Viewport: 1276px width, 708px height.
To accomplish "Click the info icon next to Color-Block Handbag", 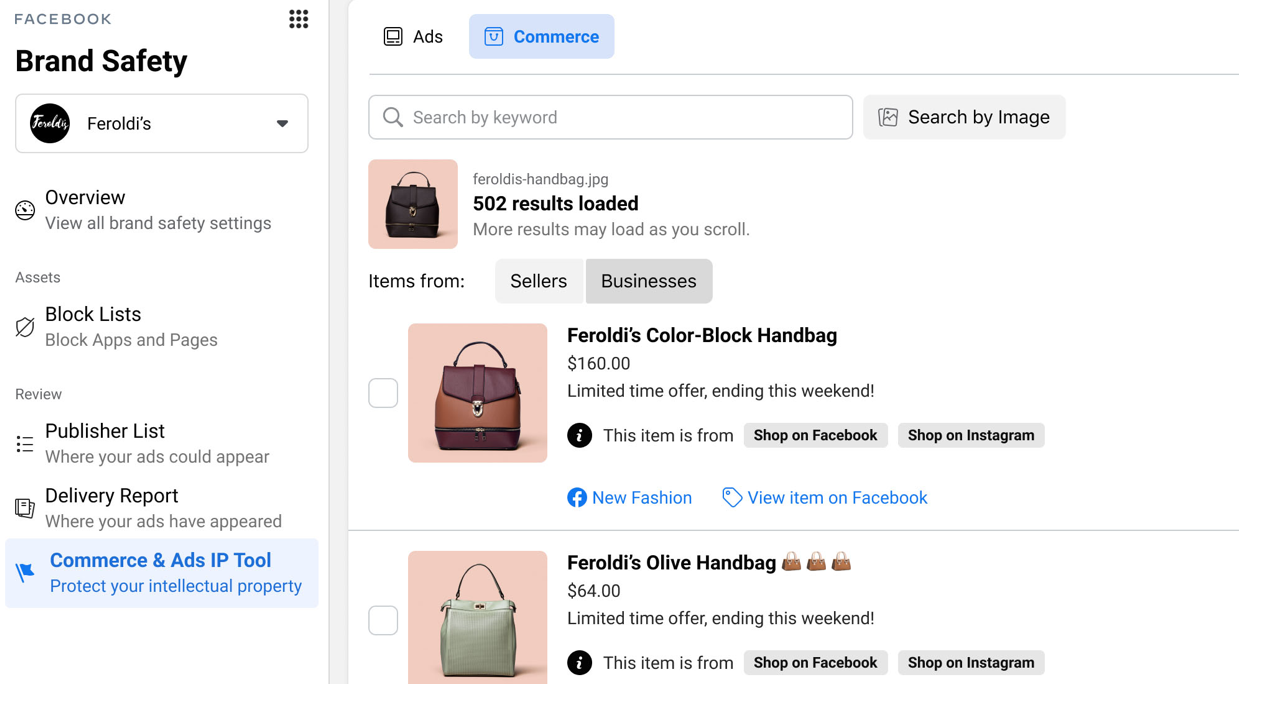I will 579,435.
